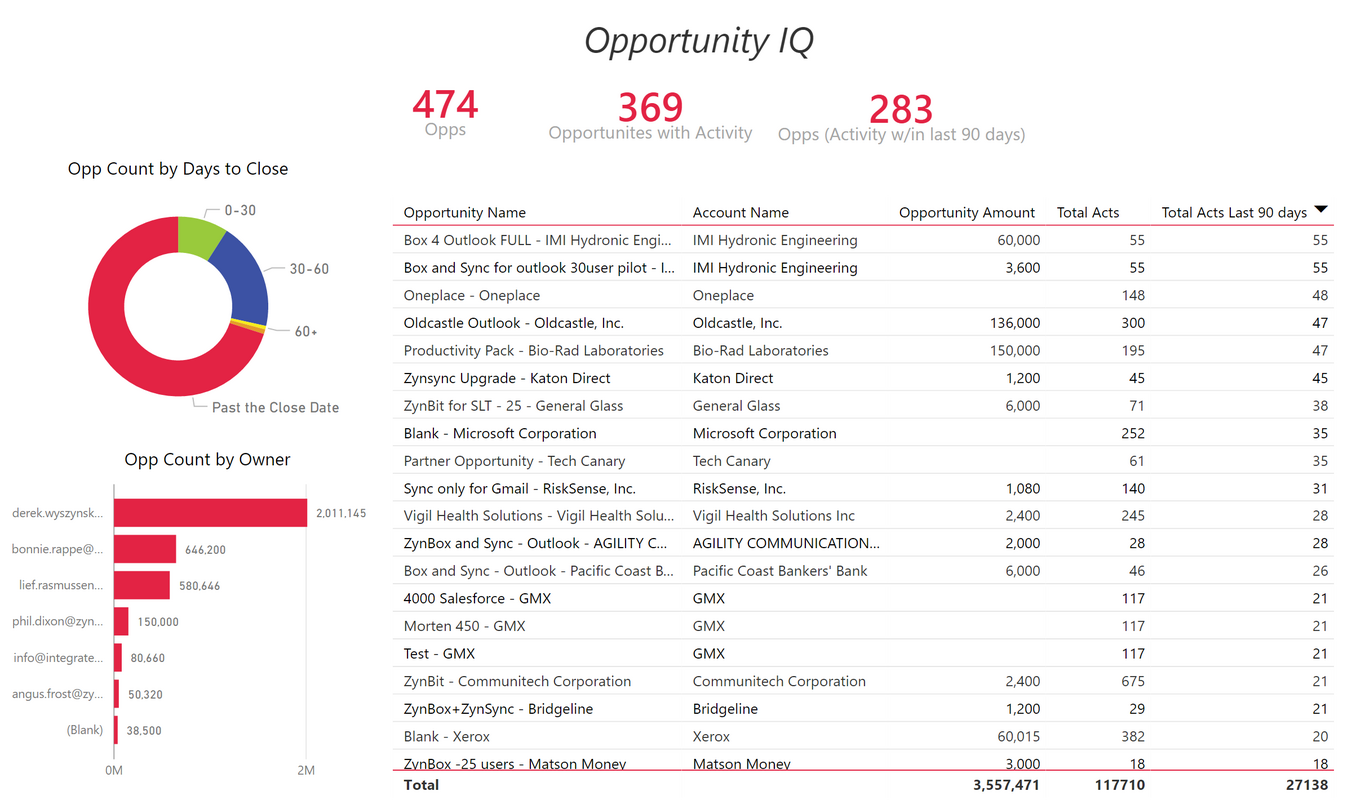Select the Opportunity IQ report title
1352x800 pixels.
pos(697,41)
